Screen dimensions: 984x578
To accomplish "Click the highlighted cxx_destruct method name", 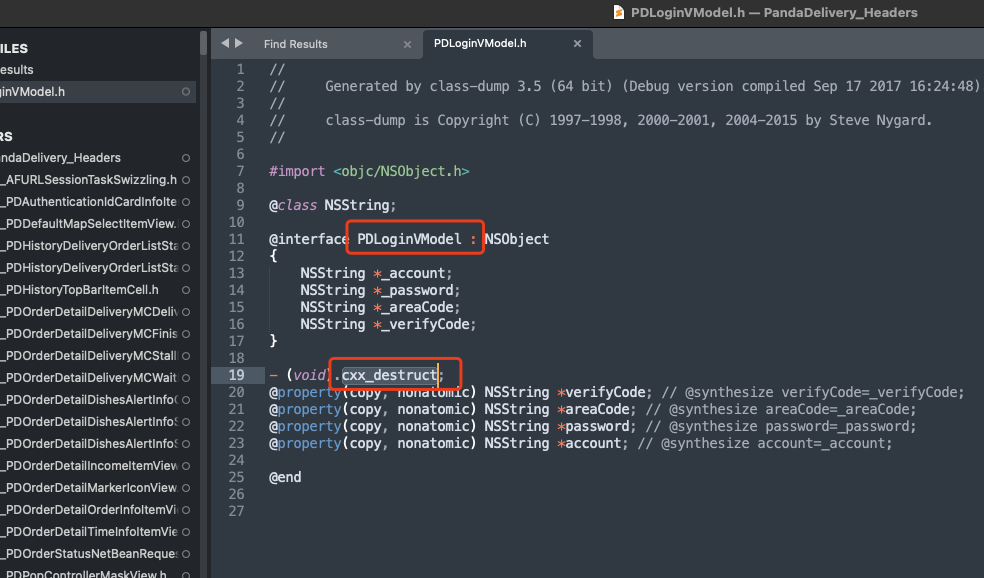I will [x=390, y=375].
